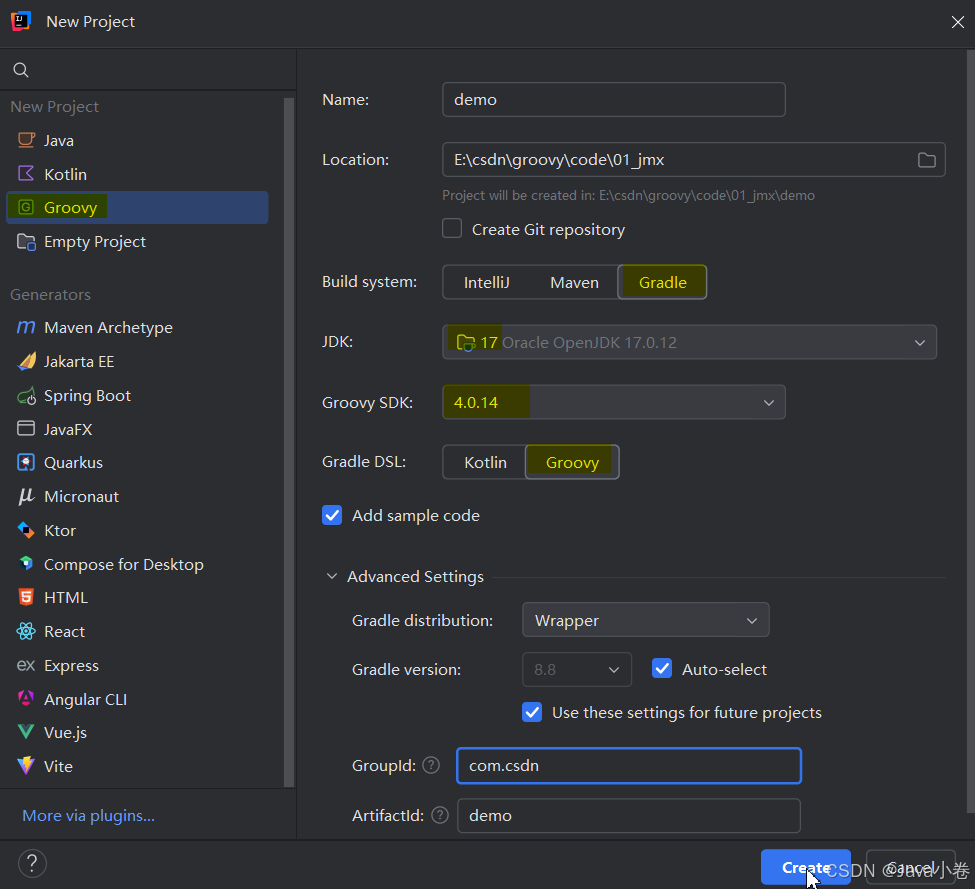This screenshot has height=889, width=975.
Task: Select Empty Project type
Action: [x=137, y=241]
